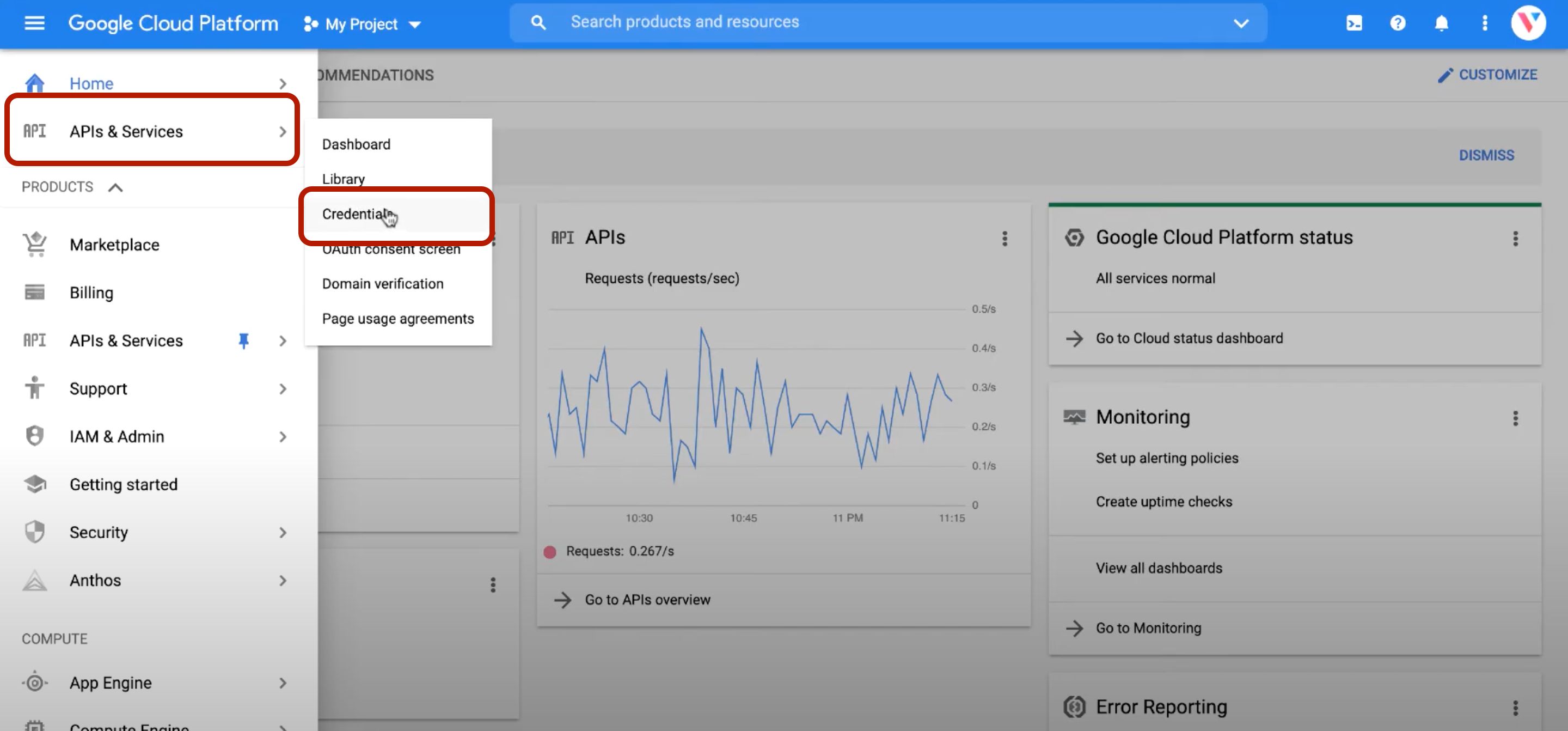1568x731 pixels.
Task: Choose Domain verification menu item
Action: pyautogui.click(x=382, y=284)
